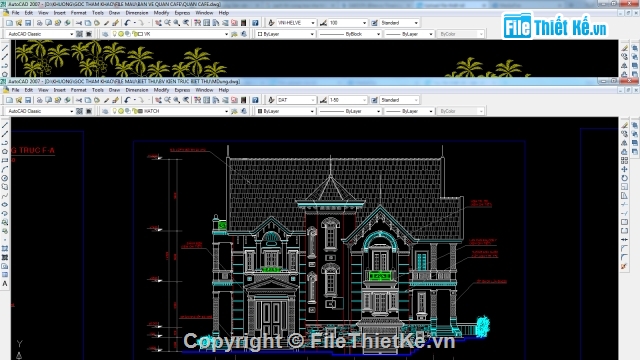Select Pan tool in villa window toolbar
This screenshot has width=640, height=360.
click(158, 100)
